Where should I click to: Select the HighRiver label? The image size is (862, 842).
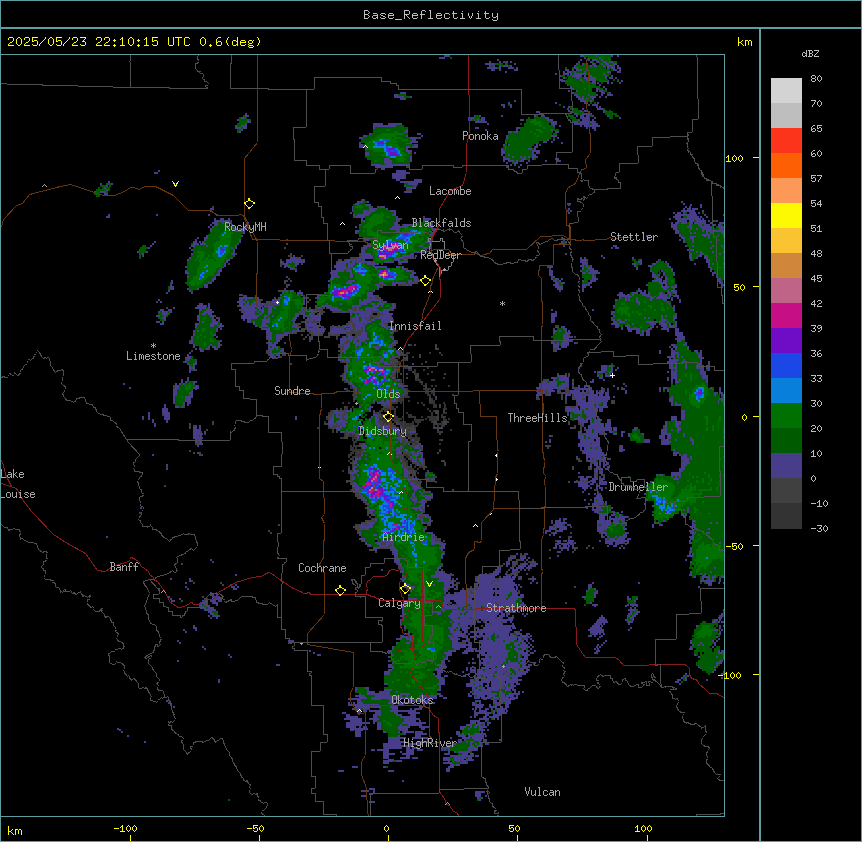(430, 743)
